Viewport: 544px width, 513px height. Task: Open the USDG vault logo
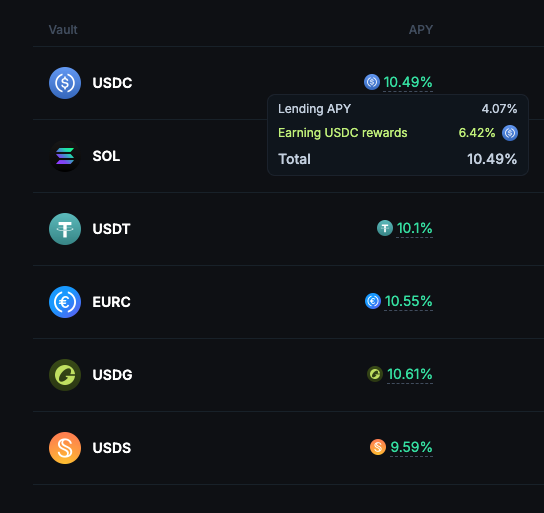click(65, 375)
